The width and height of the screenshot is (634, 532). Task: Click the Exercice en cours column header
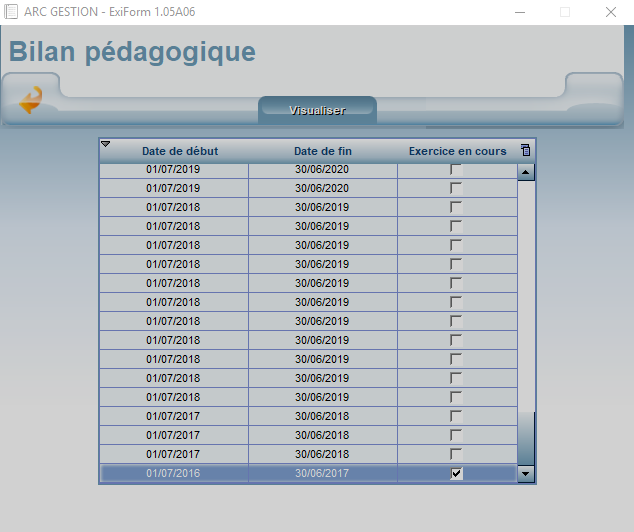click(457, 151)
